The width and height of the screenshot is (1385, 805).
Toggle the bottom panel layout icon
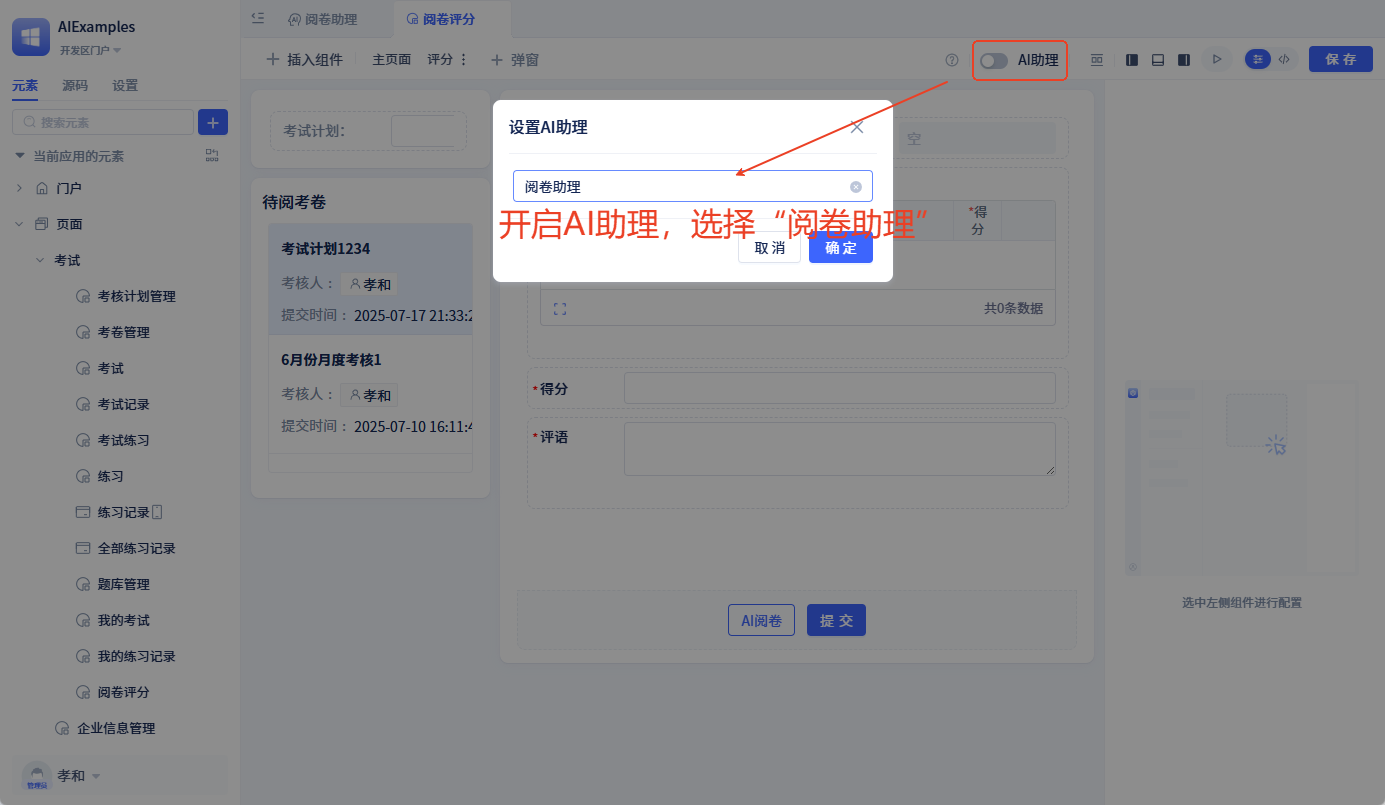(x=1158, y=60)
